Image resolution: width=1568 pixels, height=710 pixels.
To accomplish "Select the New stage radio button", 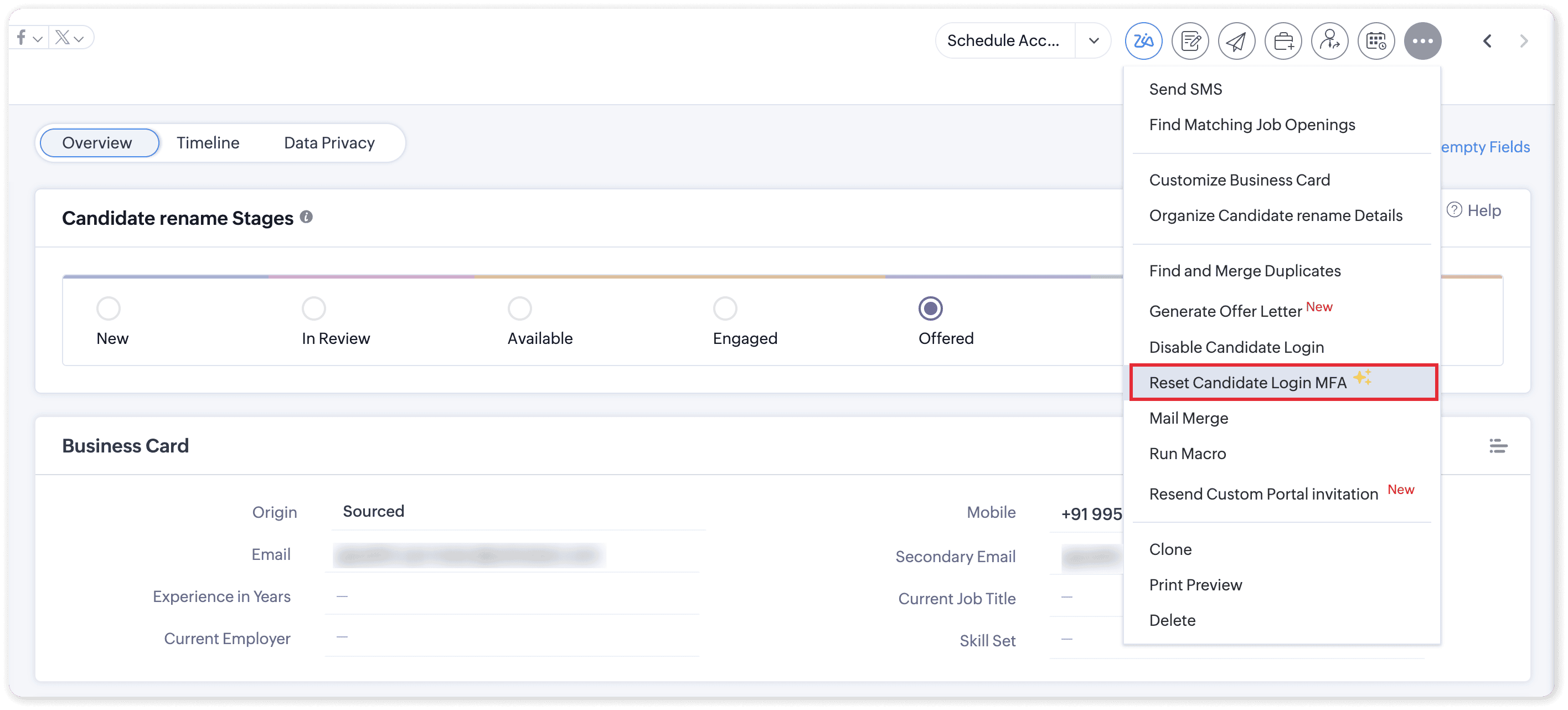I will [109, 308].
